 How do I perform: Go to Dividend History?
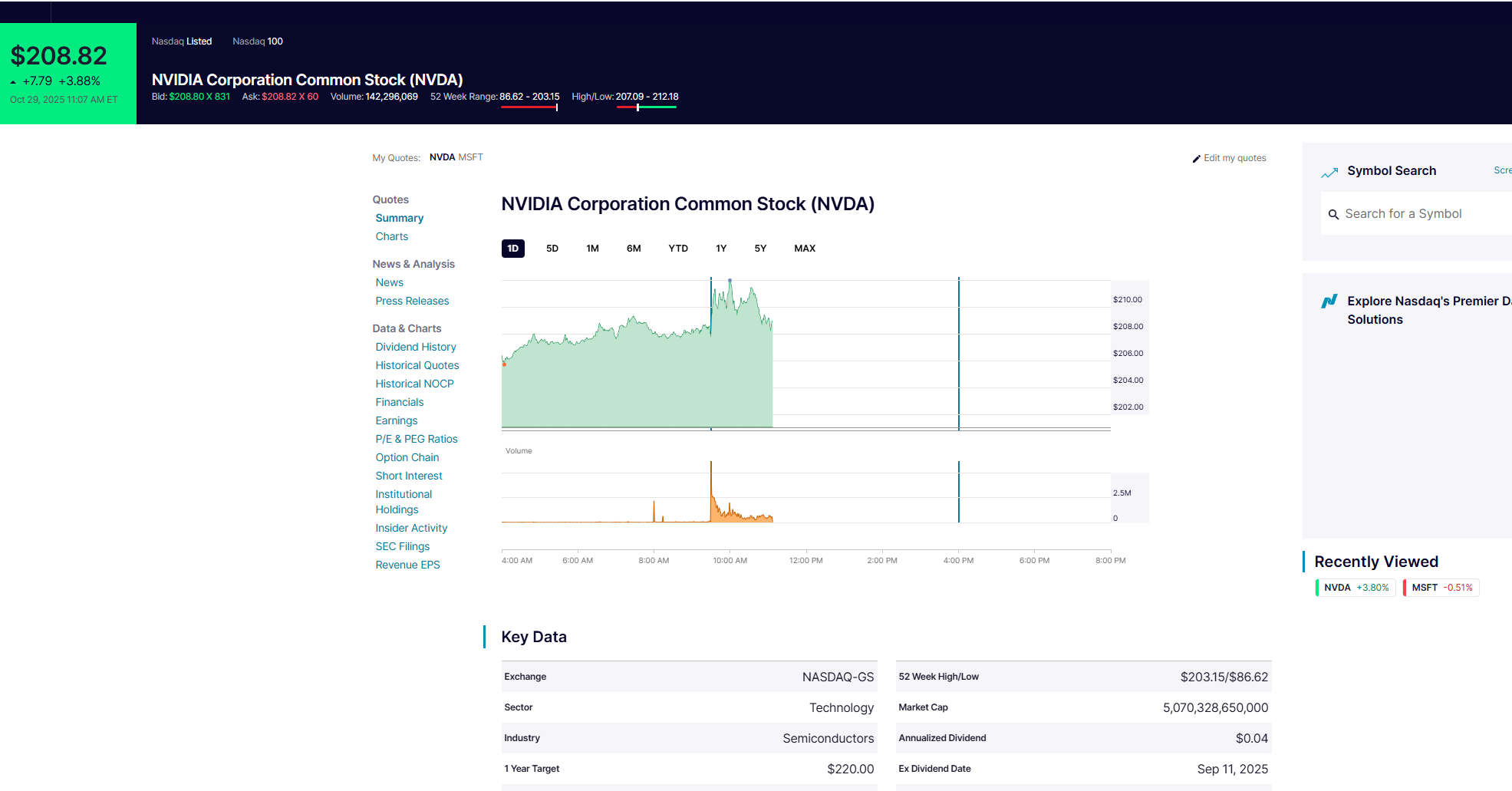pos(415,347)
